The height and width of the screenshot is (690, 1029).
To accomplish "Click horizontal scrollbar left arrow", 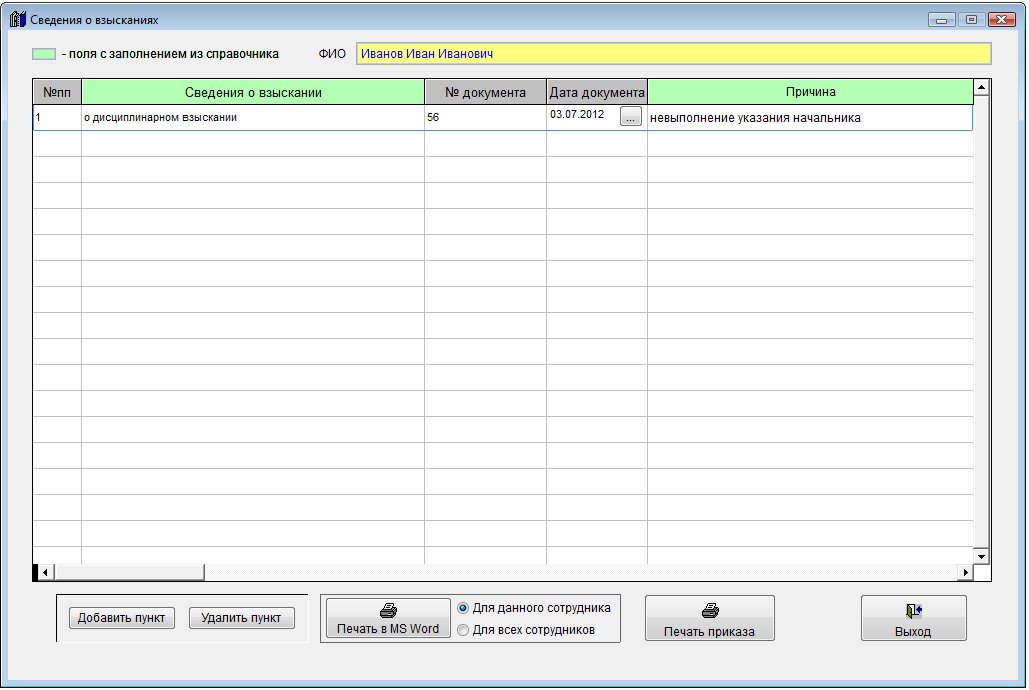I will point(45,572).
